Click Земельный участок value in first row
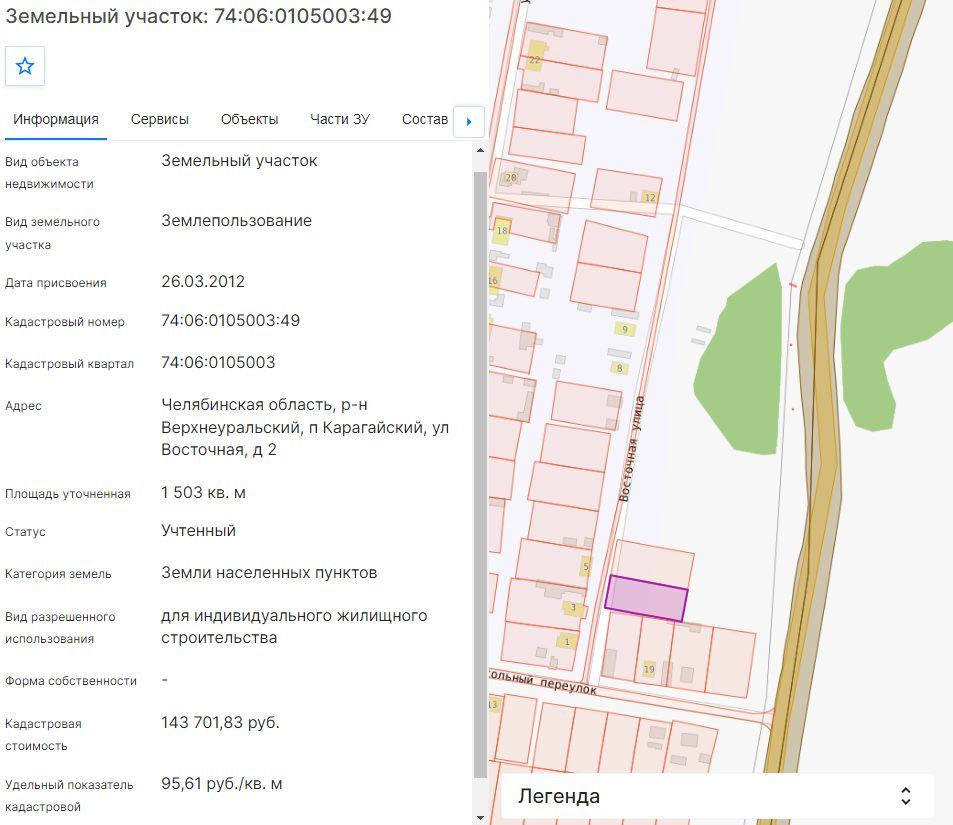953x825 pixels. [x=239, y=161]
